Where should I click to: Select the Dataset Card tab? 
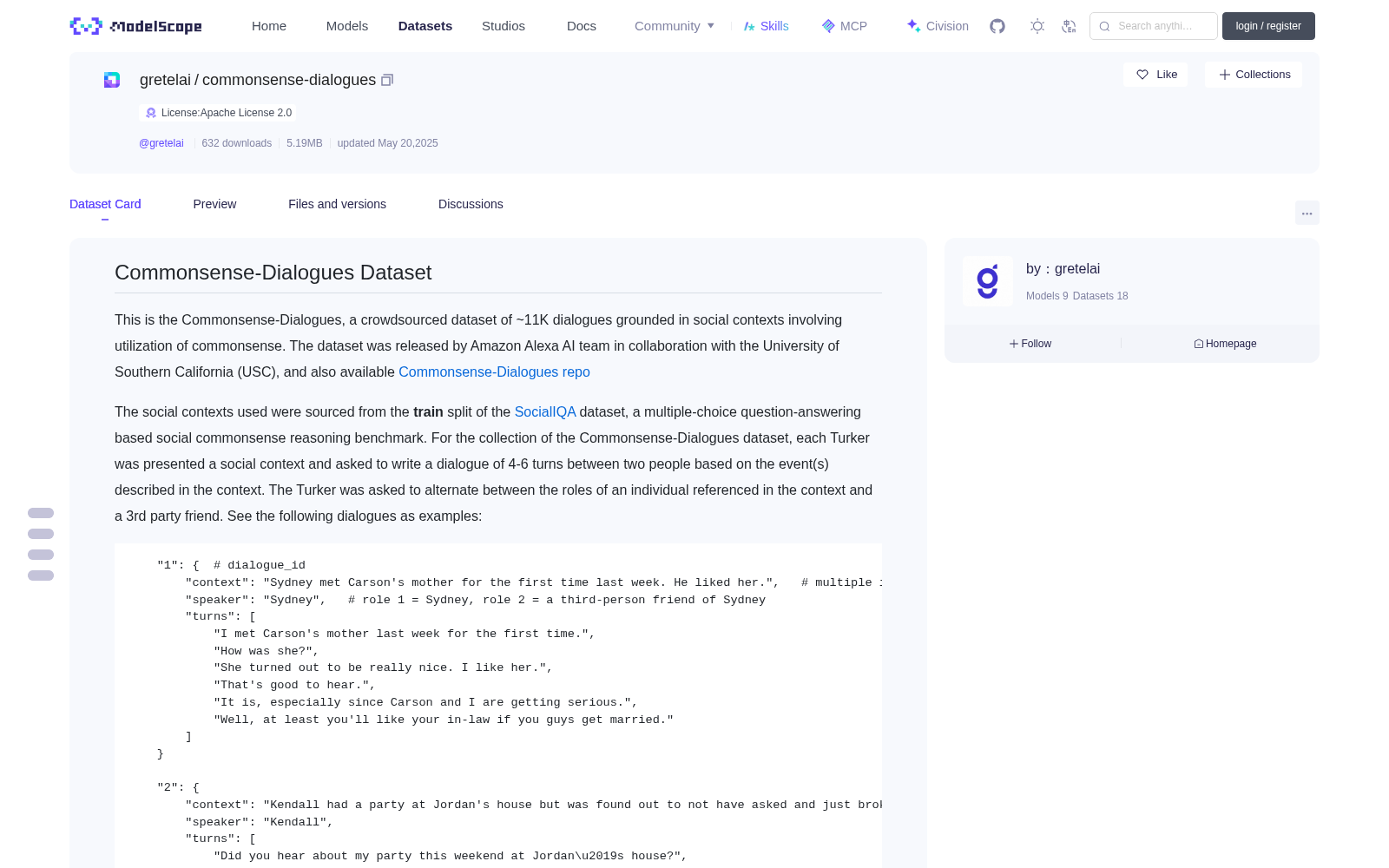pyautogui.click(x=105, y=204)
